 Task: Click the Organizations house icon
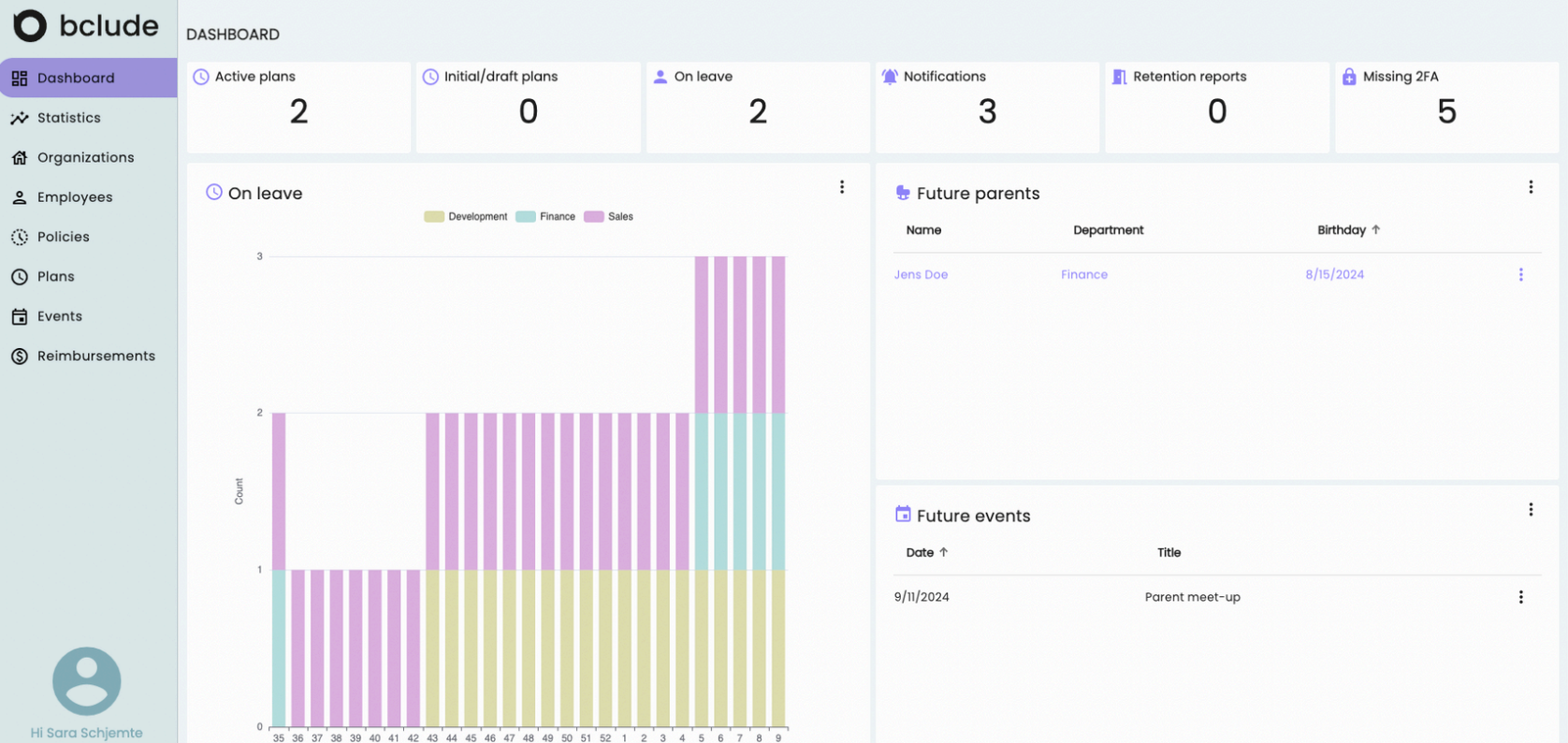[x=20, y=158]
